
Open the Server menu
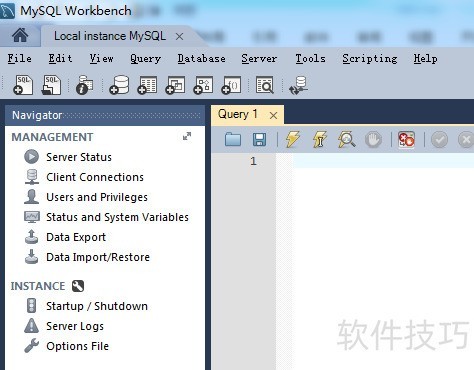click(259, 58)
